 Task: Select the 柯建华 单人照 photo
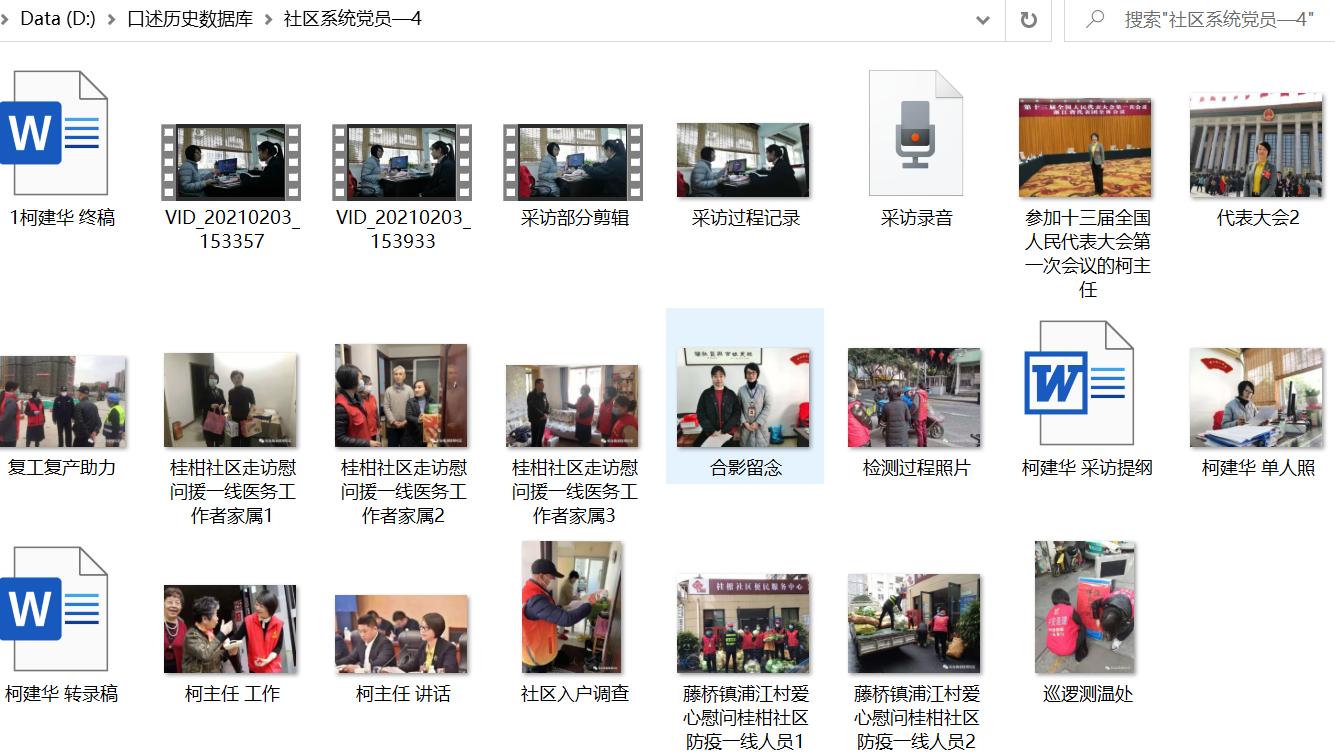(1256, 398)
